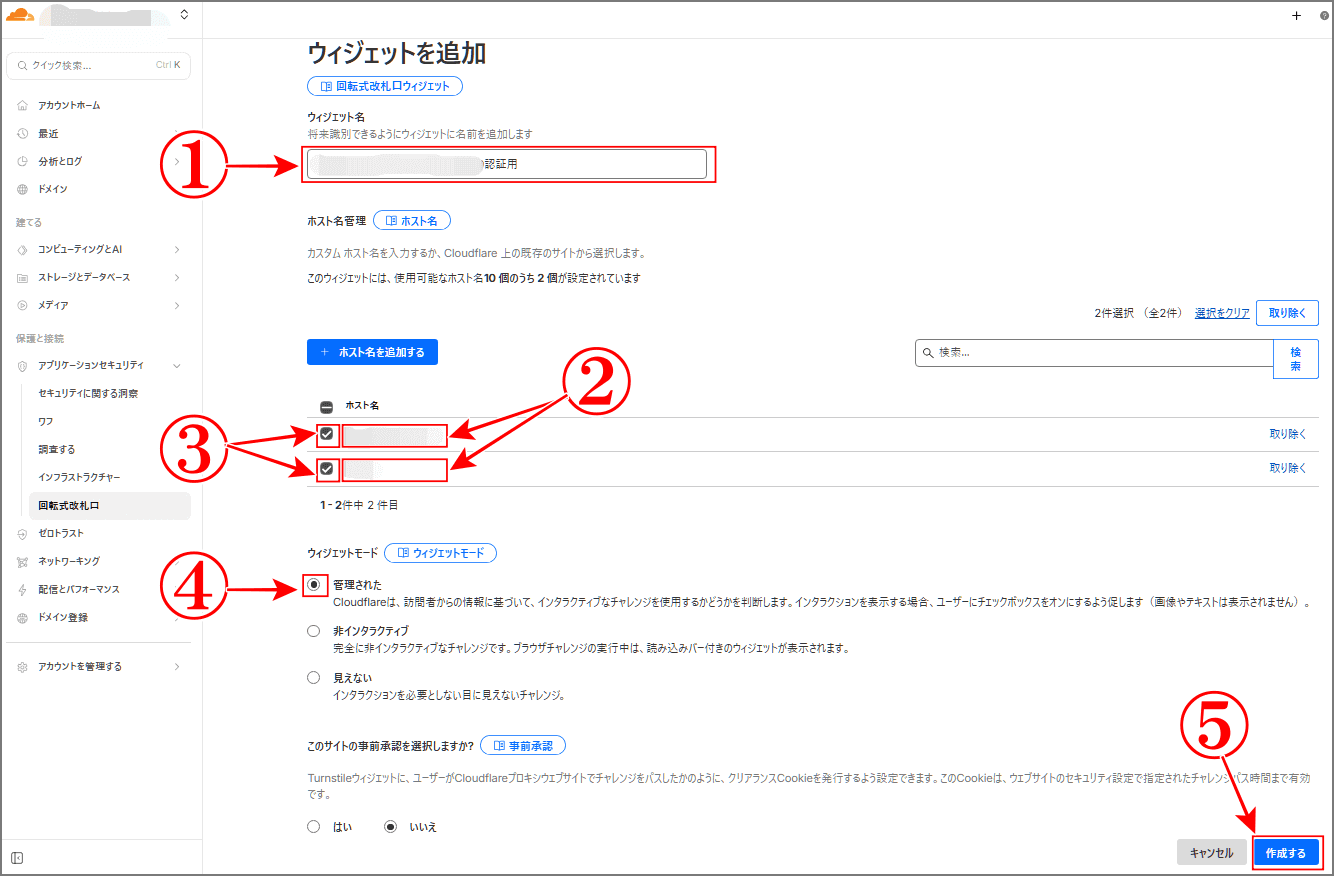Select the 見えない widget mode radio button
Image resolution: width=1334 pixels, height=876 pixels.
coord(314,677)
